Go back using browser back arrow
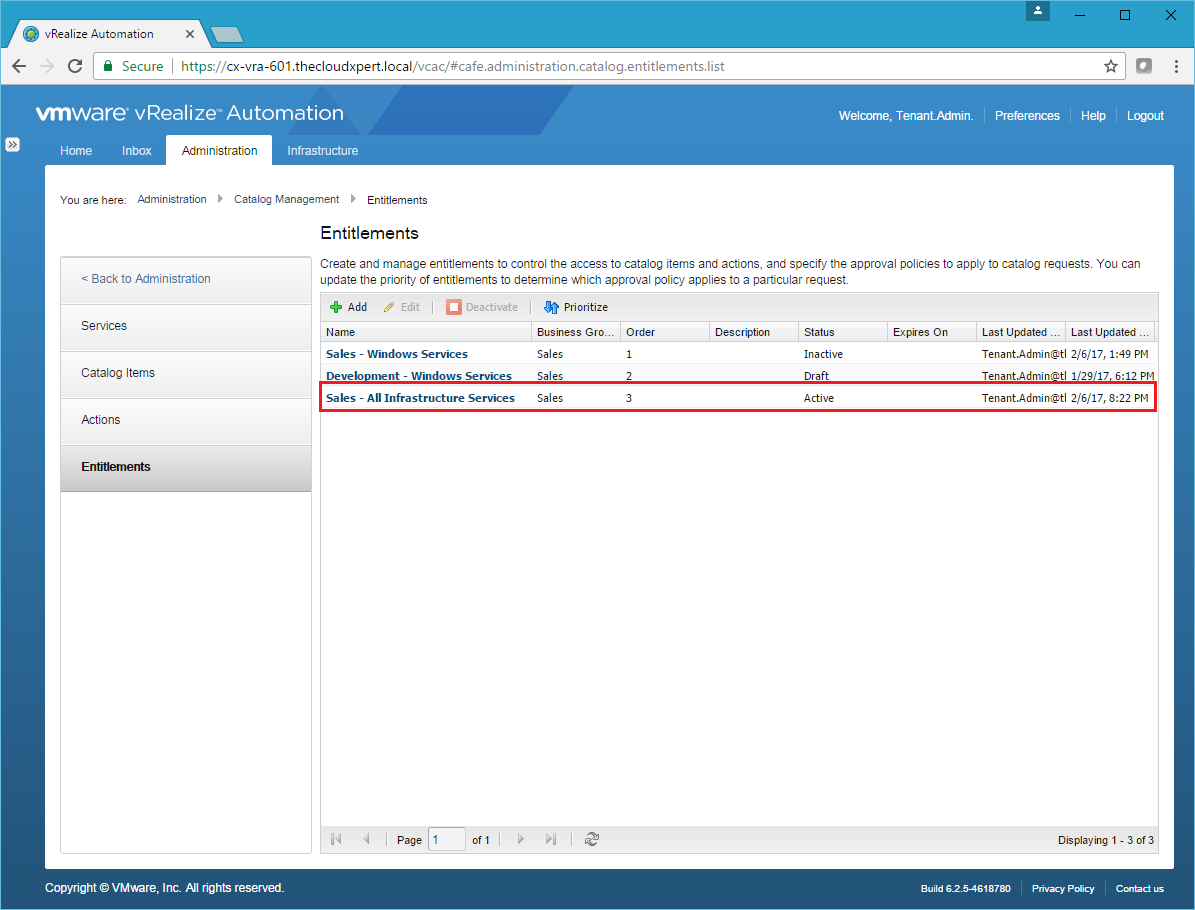Screen dimensions: 1195x910 (19, 66)
